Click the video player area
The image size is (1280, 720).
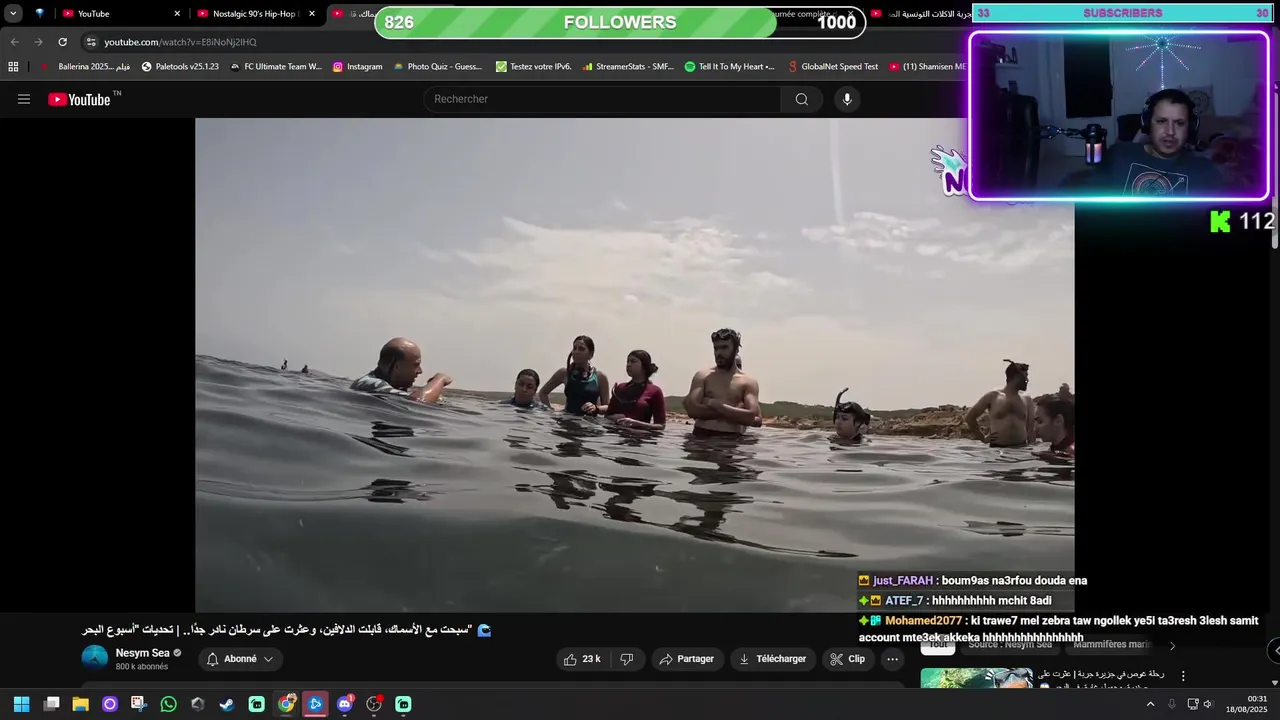(x=635, y=365)
